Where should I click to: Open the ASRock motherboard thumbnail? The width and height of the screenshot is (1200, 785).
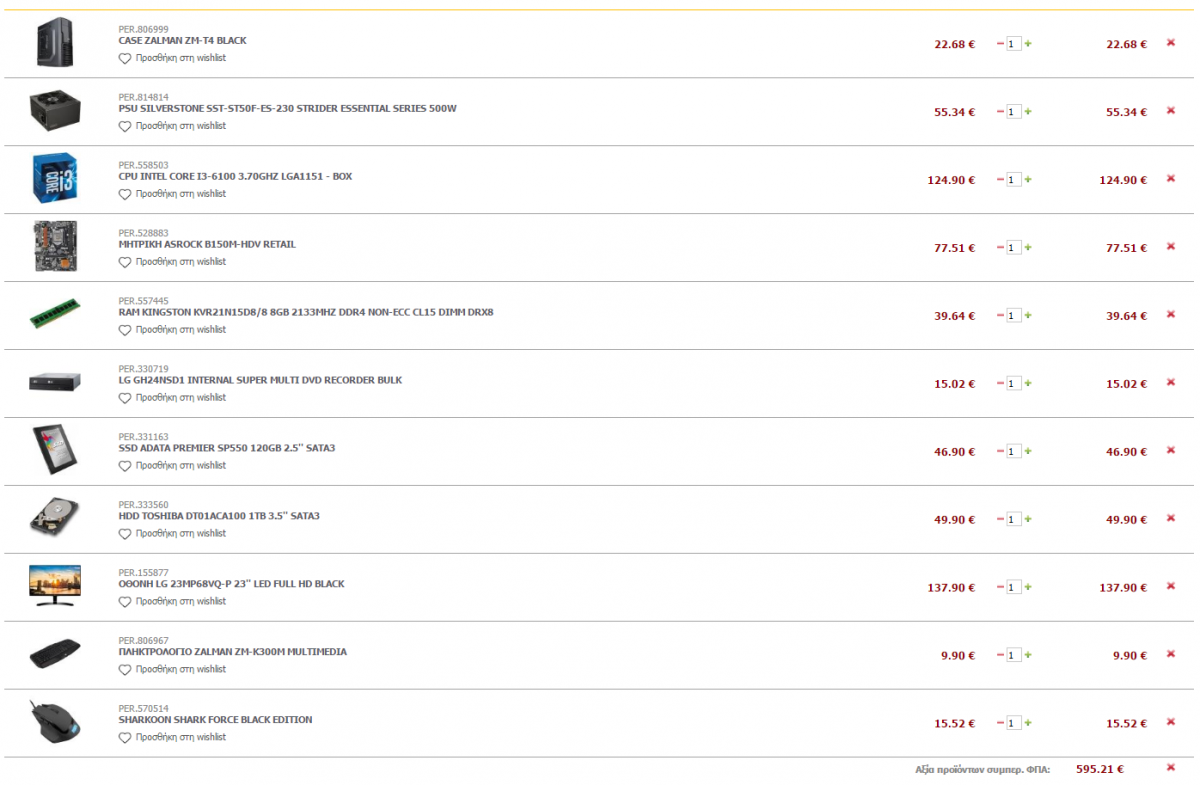(55, 247)
